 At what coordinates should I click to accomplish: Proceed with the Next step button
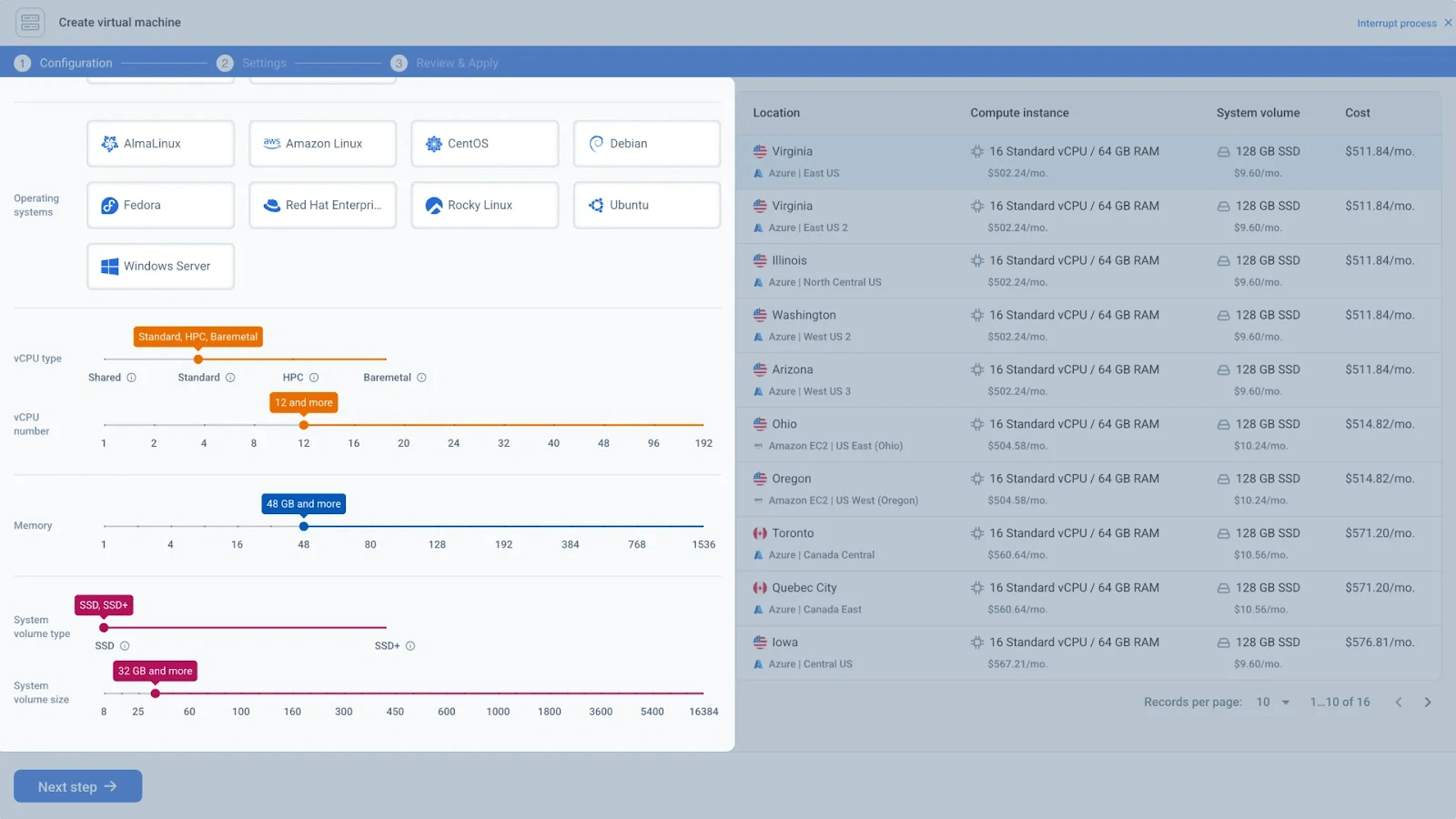[x=77, y=786]
